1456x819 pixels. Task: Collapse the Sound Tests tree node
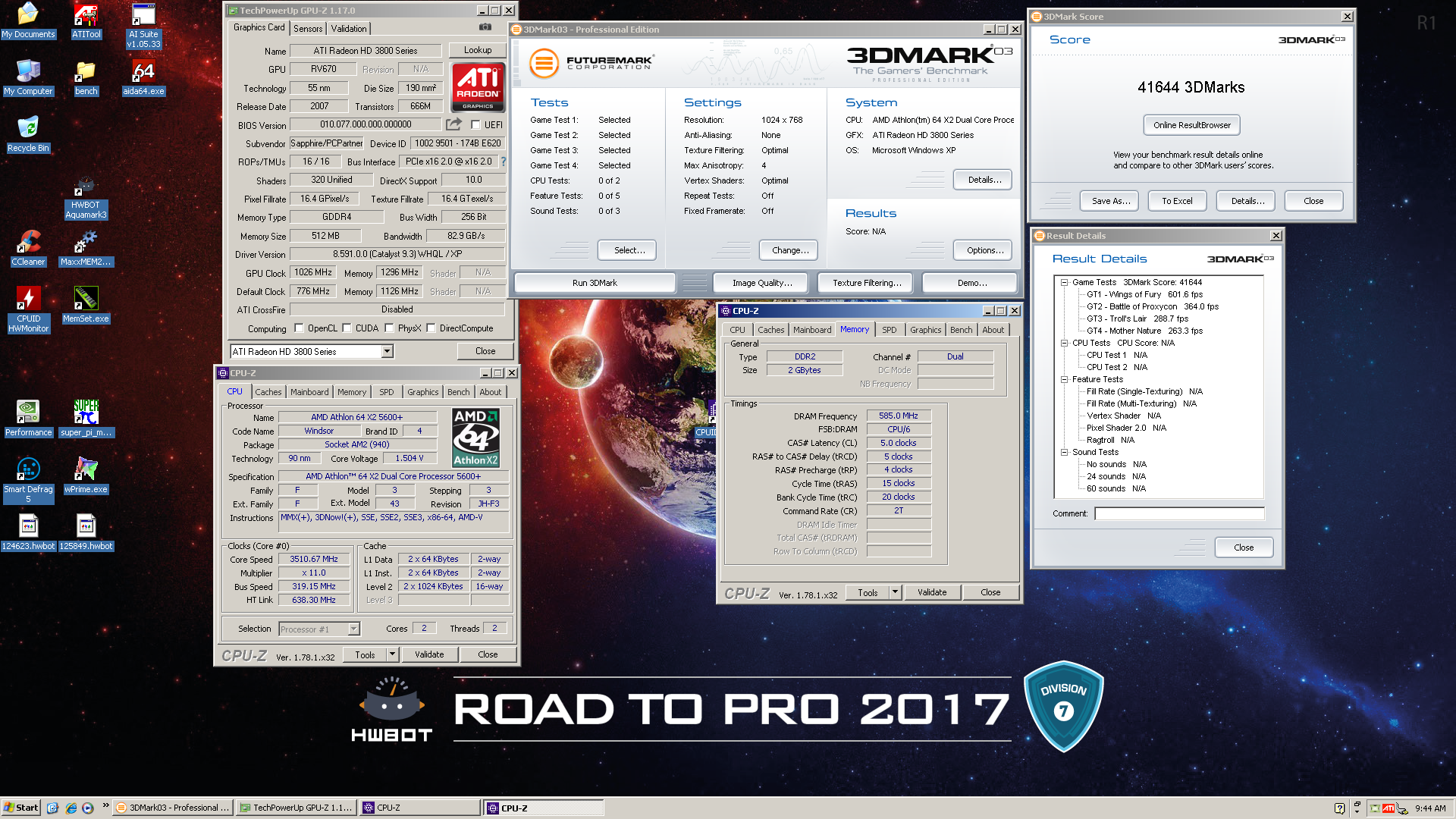coord(1064,452)
